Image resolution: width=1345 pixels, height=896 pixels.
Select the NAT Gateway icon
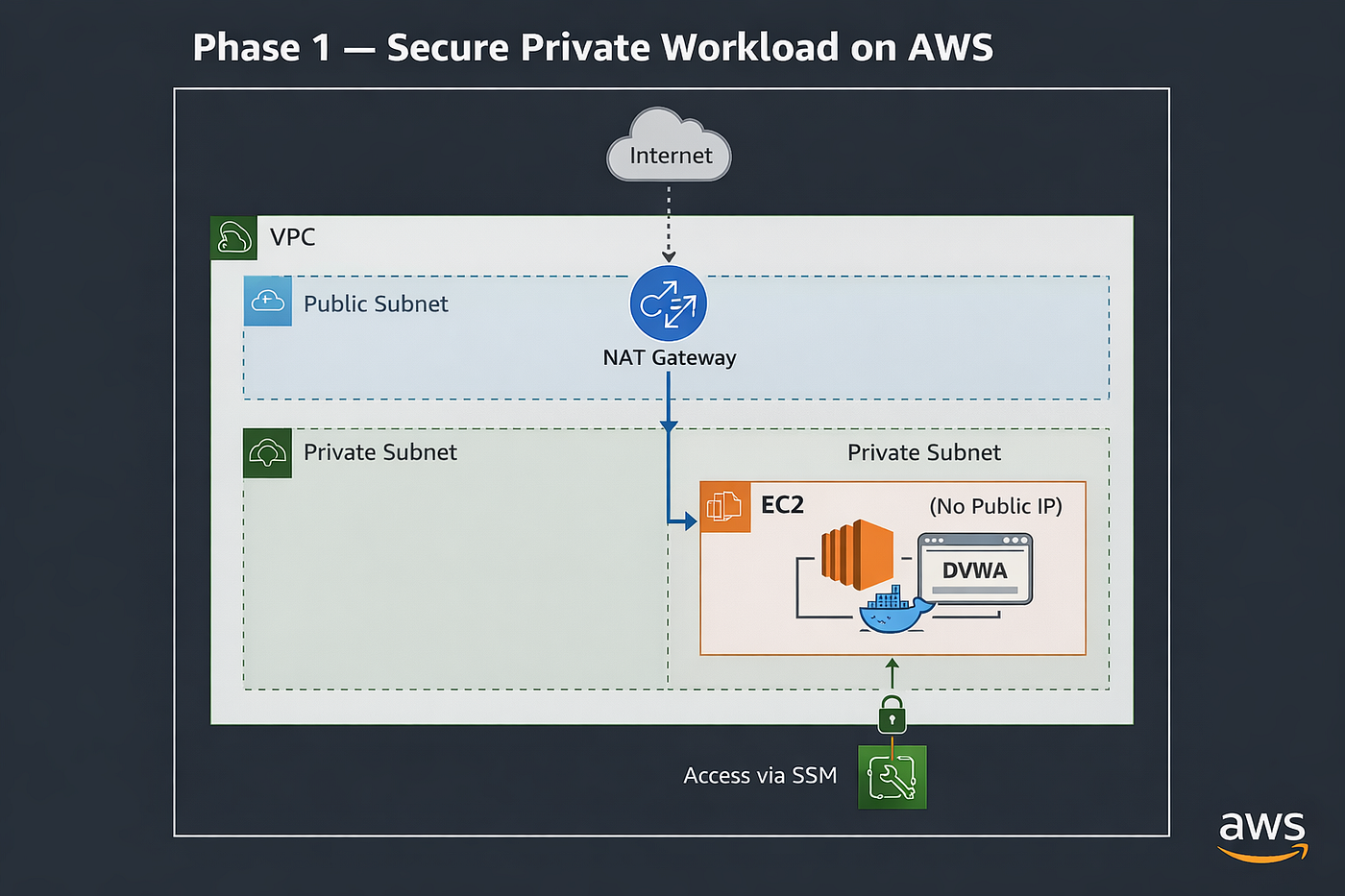coord(669,303)
